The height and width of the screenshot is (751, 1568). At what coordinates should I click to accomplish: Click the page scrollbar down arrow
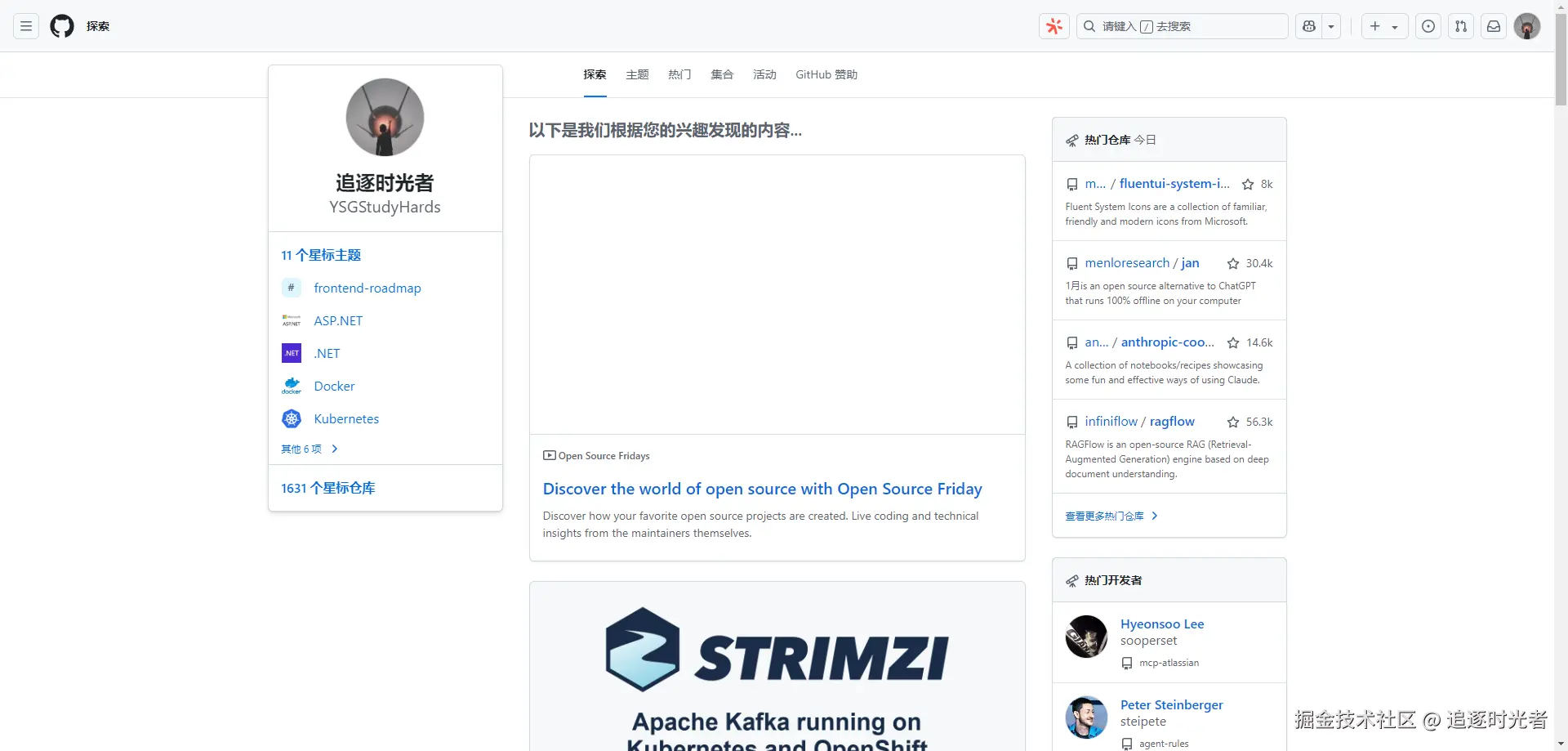point(1561,744)
